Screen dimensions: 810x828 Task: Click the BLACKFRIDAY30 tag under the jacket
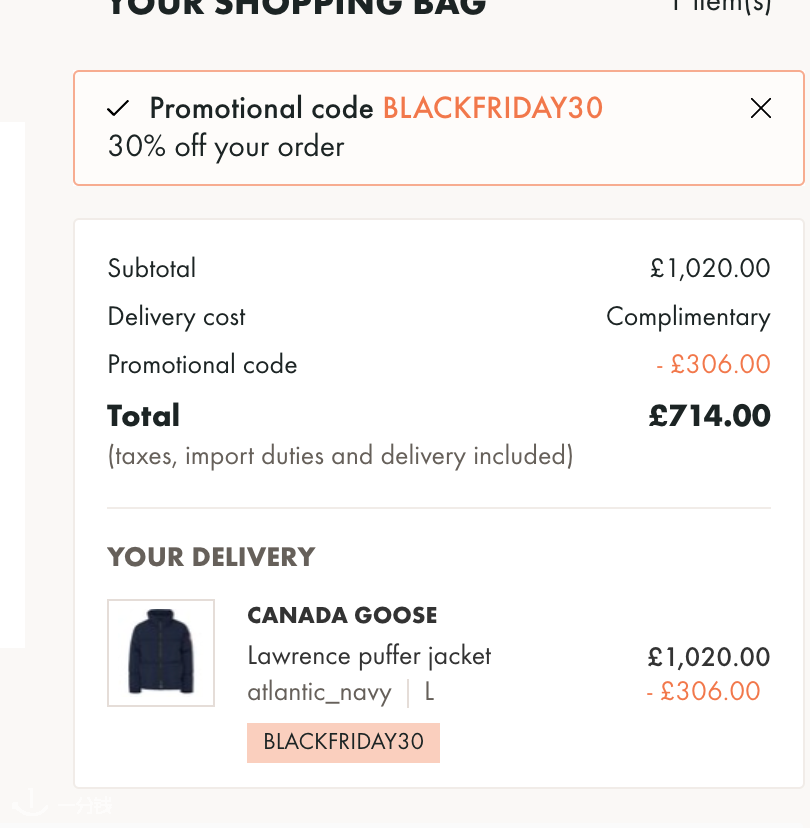[x=343, y=742]
